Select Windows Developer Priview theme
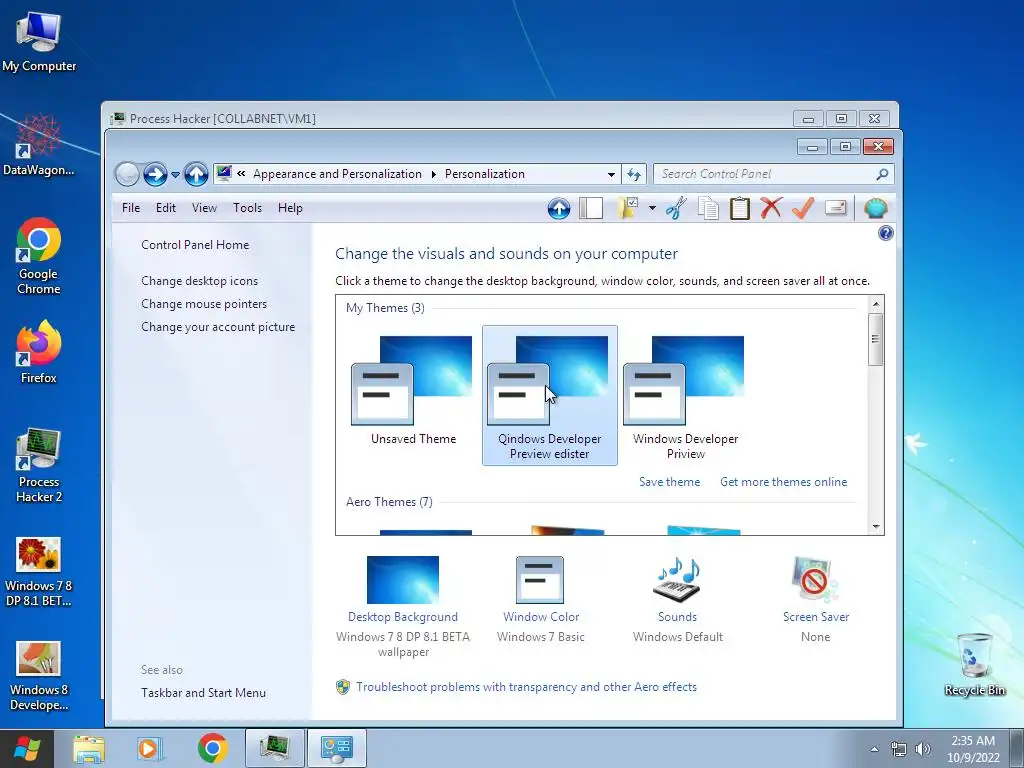This screenshot has width=1024, height=768. (686, 395)
